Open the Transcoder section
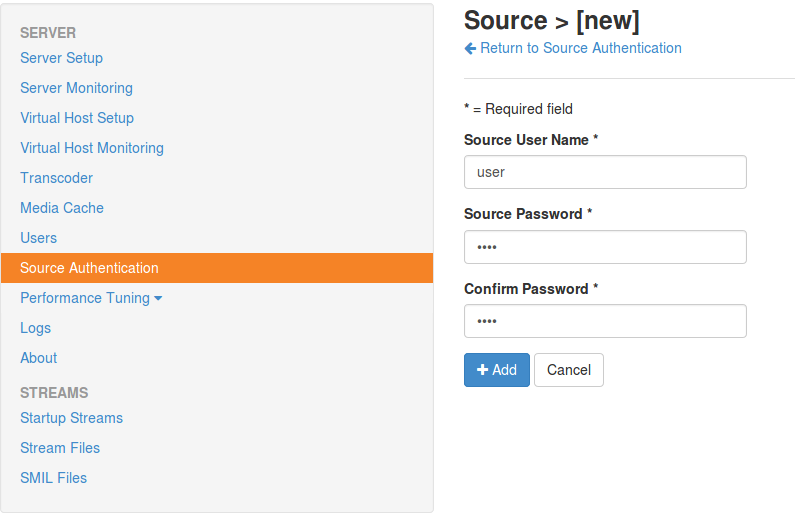Image resolution: width=795 pixels, height=521 pixels. pyautogui.click(x=56, y=178)
